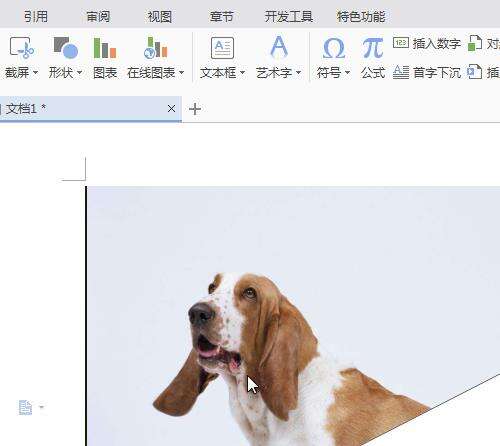Open the 开发工具 tab
The image size is (500, 446).
(x=289, y=16)
